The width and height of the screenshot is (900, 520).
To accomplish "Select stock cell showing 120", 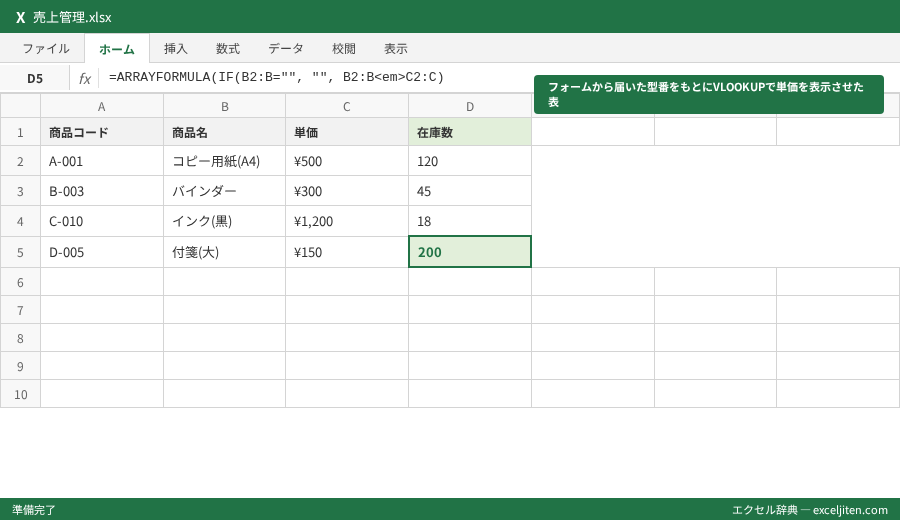I will click(x=470, y=161).
